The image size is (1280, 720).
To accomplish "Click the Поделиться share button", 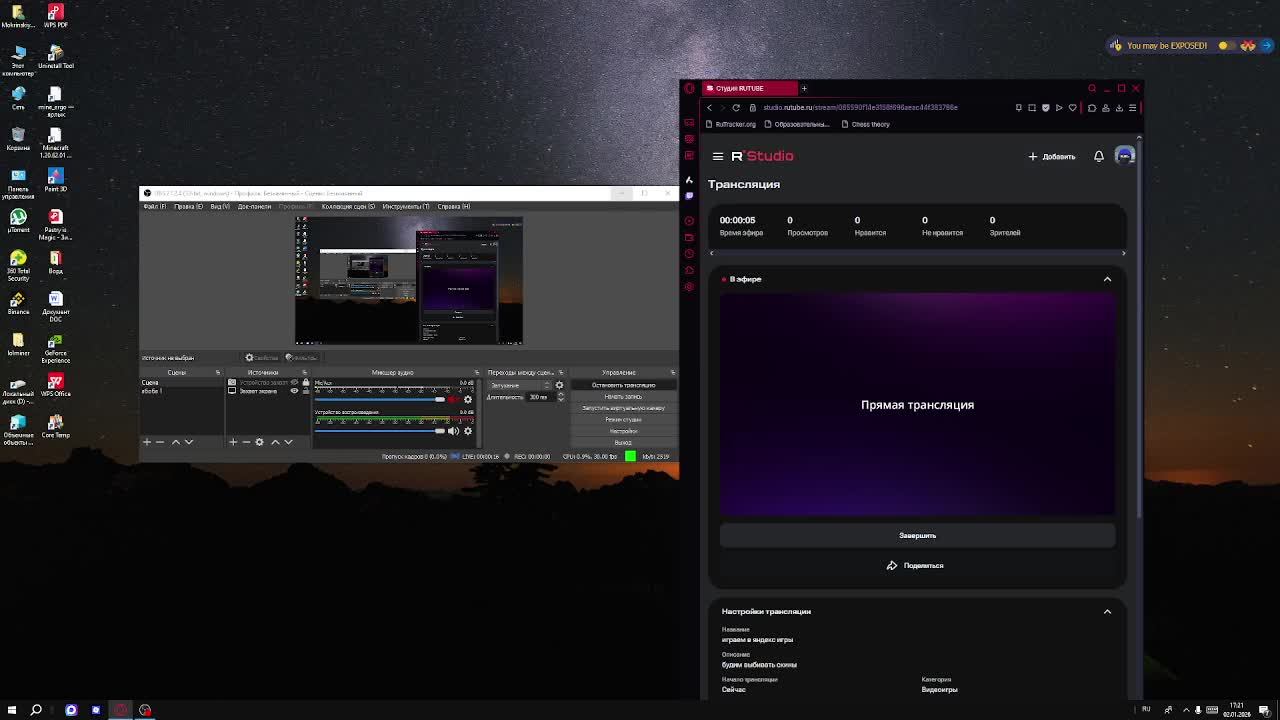I will click(x=915, y=566).
